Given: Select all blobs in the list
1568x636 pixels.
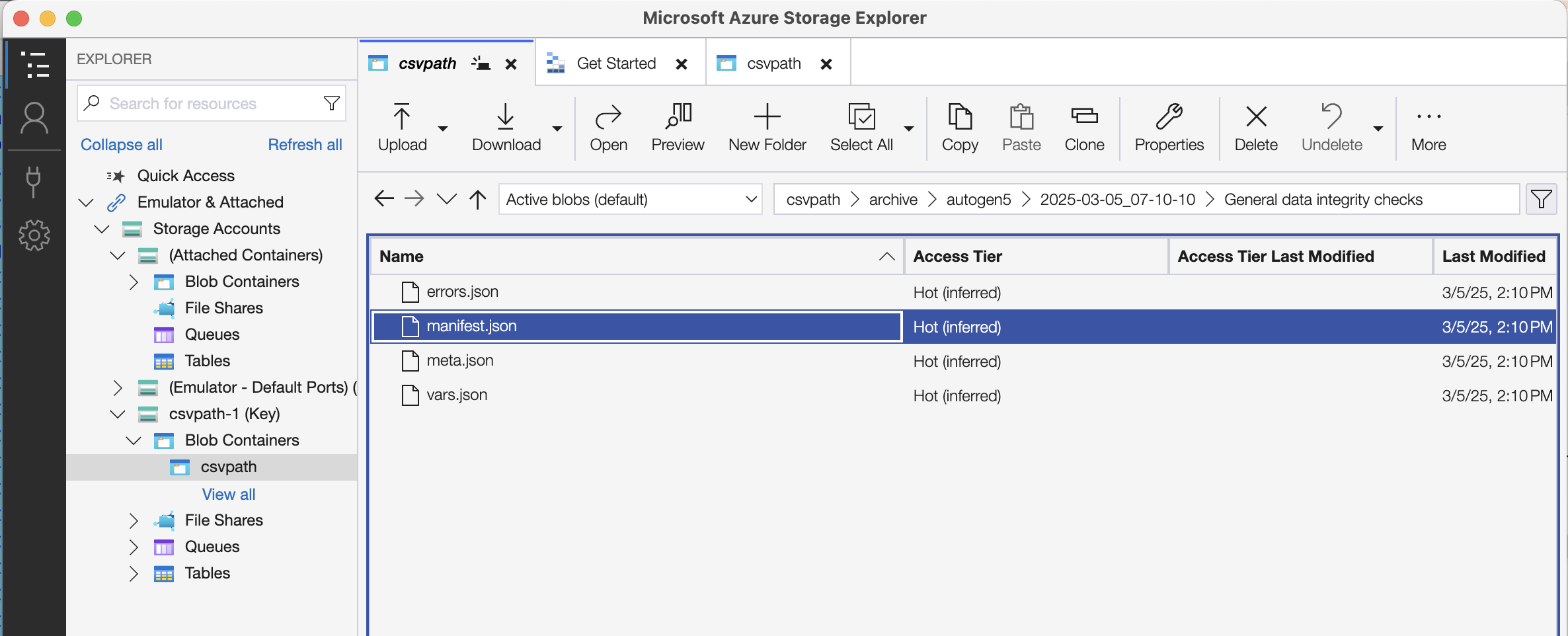Looking at the screenshot, I should coord(861,127).
